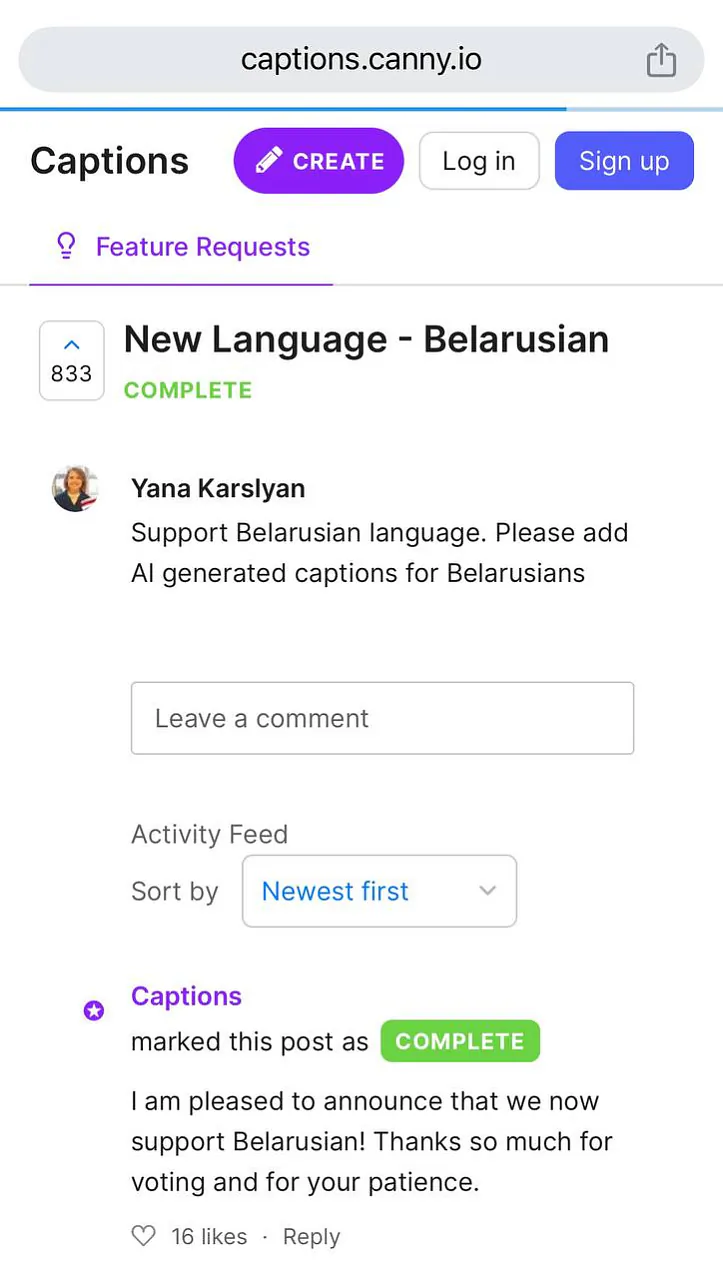Reply to the Captions announcement
Image resolution: width=723 pixels, height=1278 pixels.
(311, 1237)
